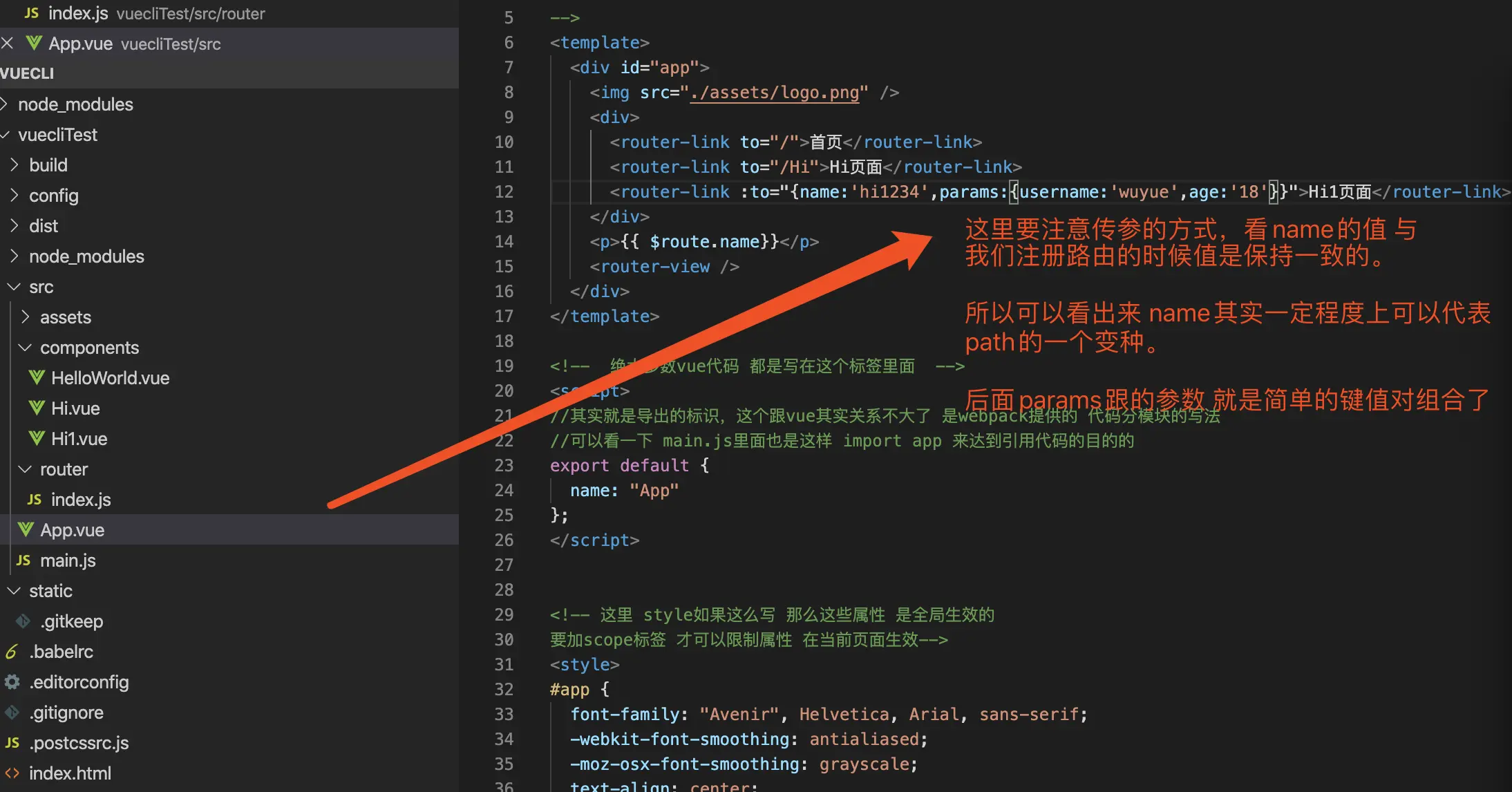1512x792 pixels.
Task: Click the babel icon beside .babelrc
Action: click(x=12, y=652)
